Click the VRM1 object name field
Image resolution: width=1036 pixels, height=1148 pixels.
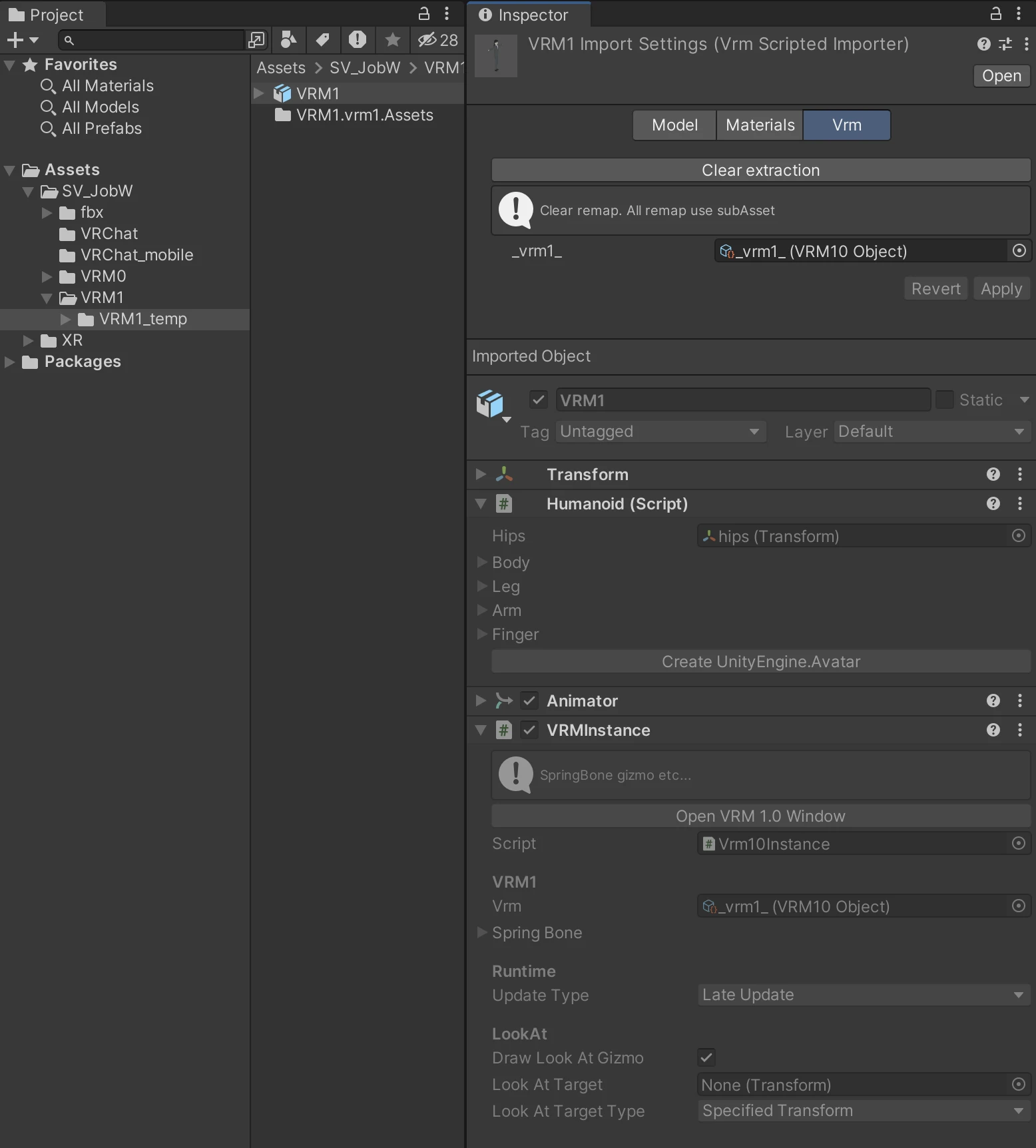(x=743, y=400)
